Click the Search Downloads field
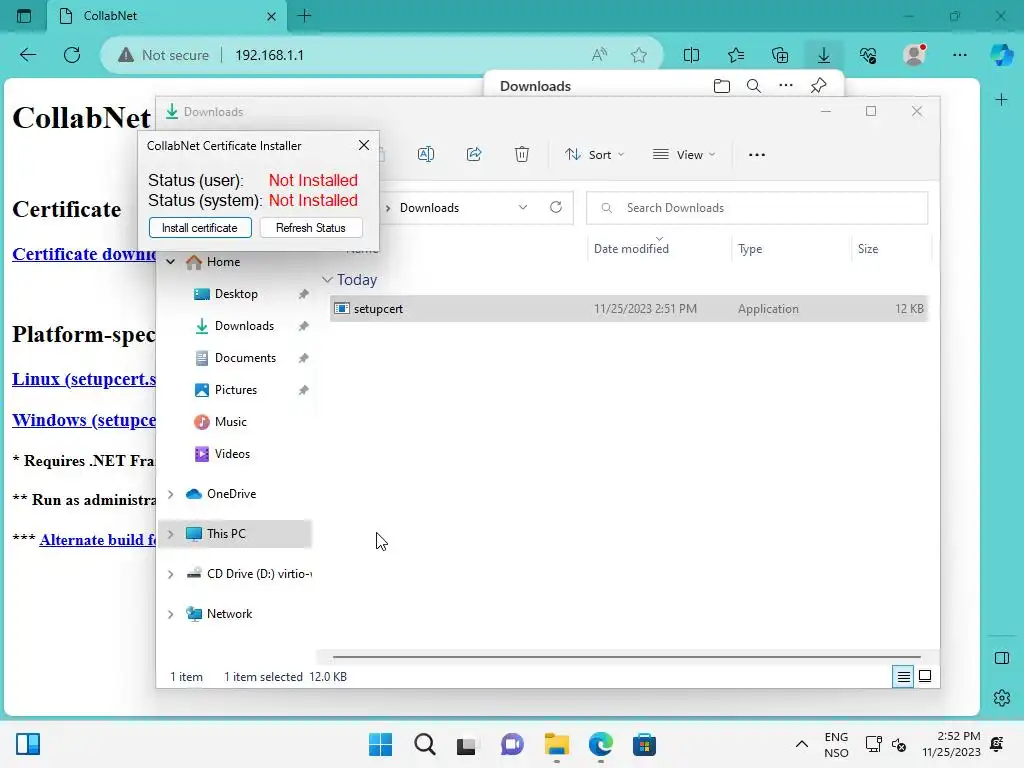This screenshot has height=768, width=1024. coord(757,208)
